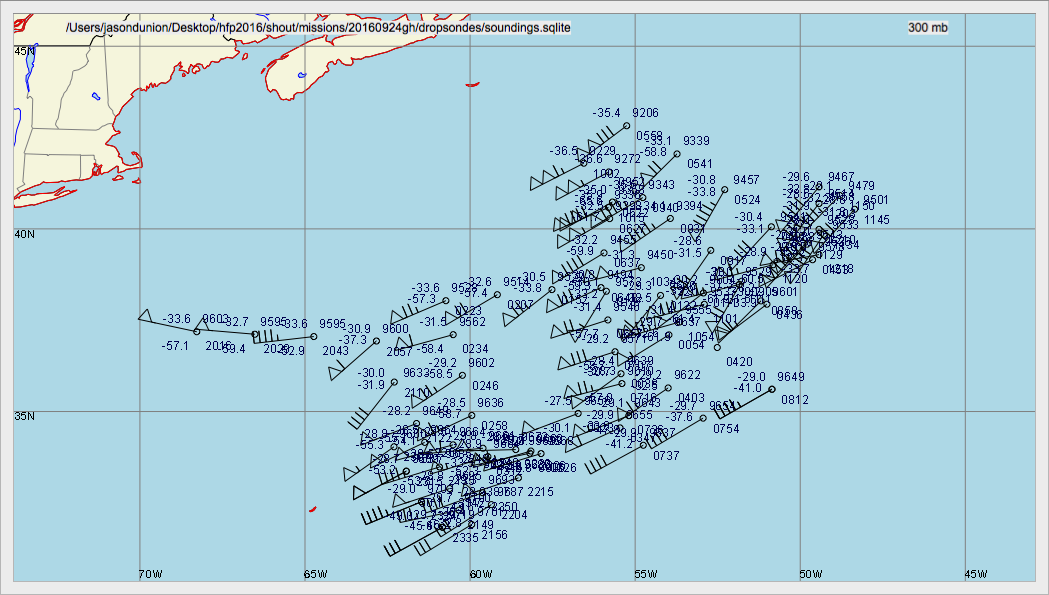
Task: Select the '-30.8' temperature value
Action: click(701, 180)
